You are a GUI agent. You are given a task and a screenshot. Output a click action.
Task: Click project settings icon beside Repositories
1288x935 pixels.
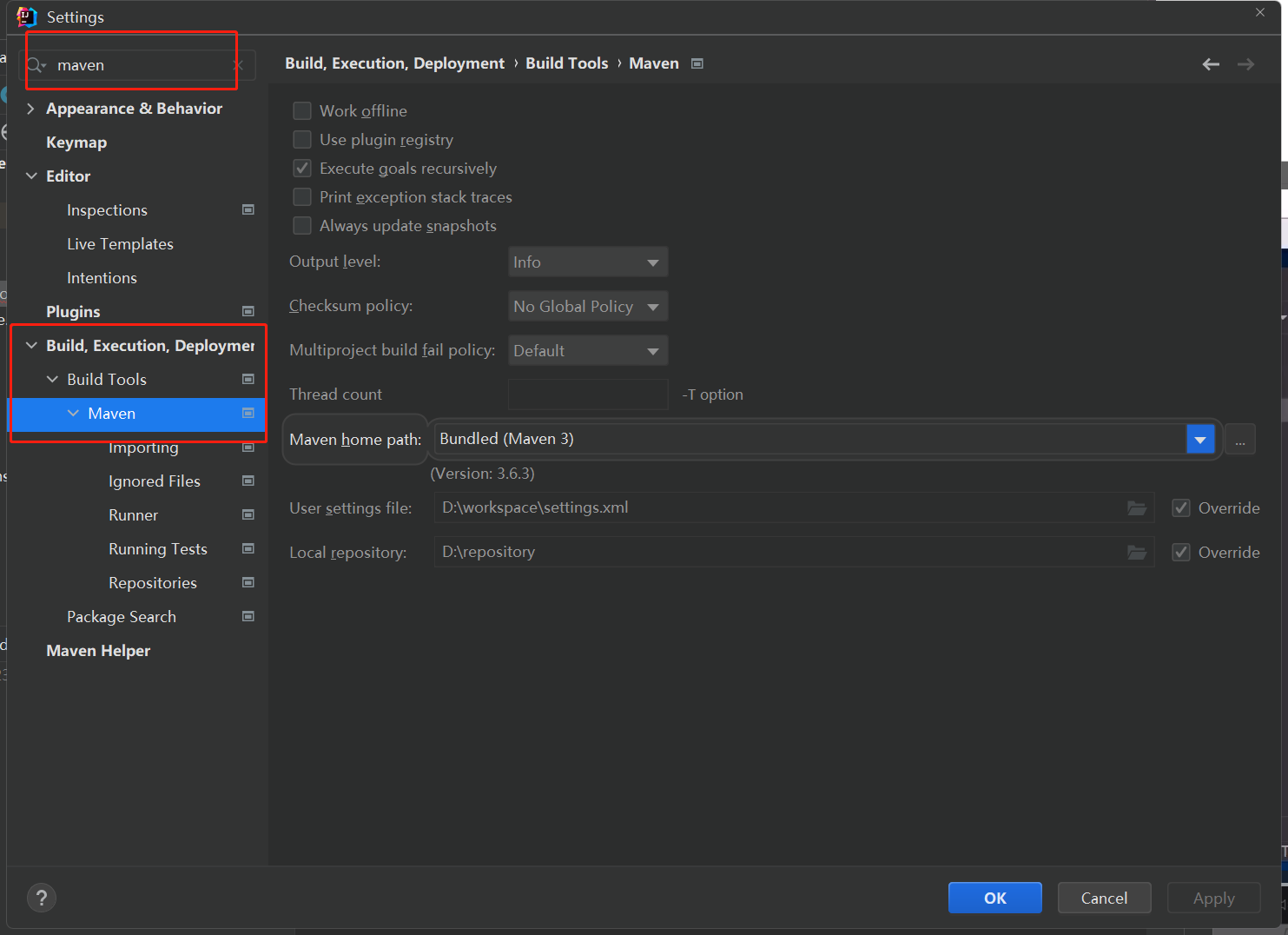(x=248, y=583)
